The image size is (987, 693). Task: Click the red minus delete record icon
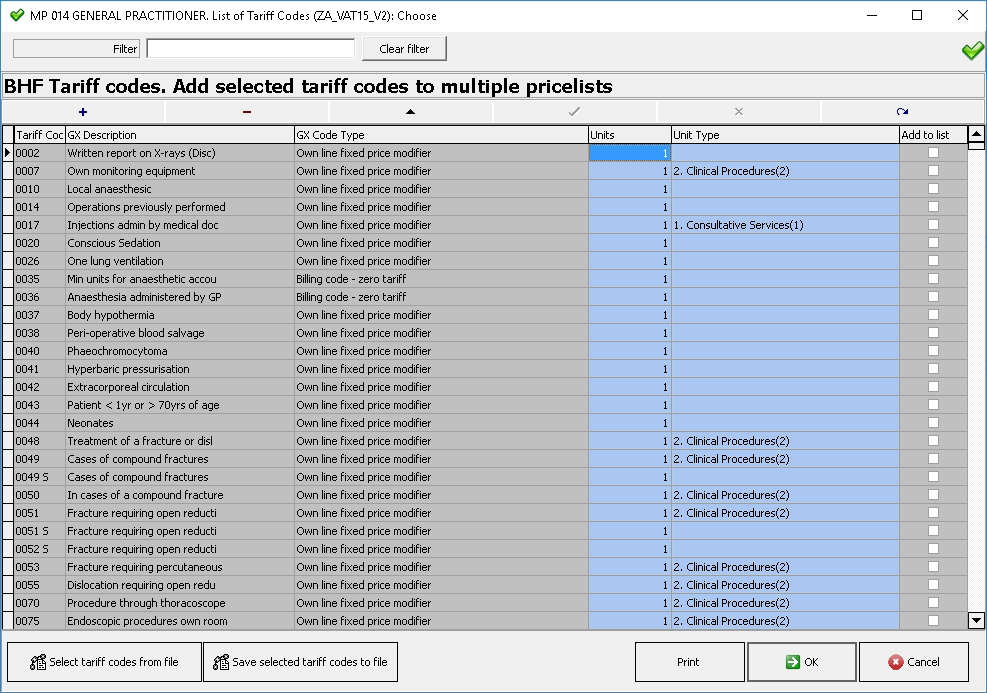(x=246, y=112)
